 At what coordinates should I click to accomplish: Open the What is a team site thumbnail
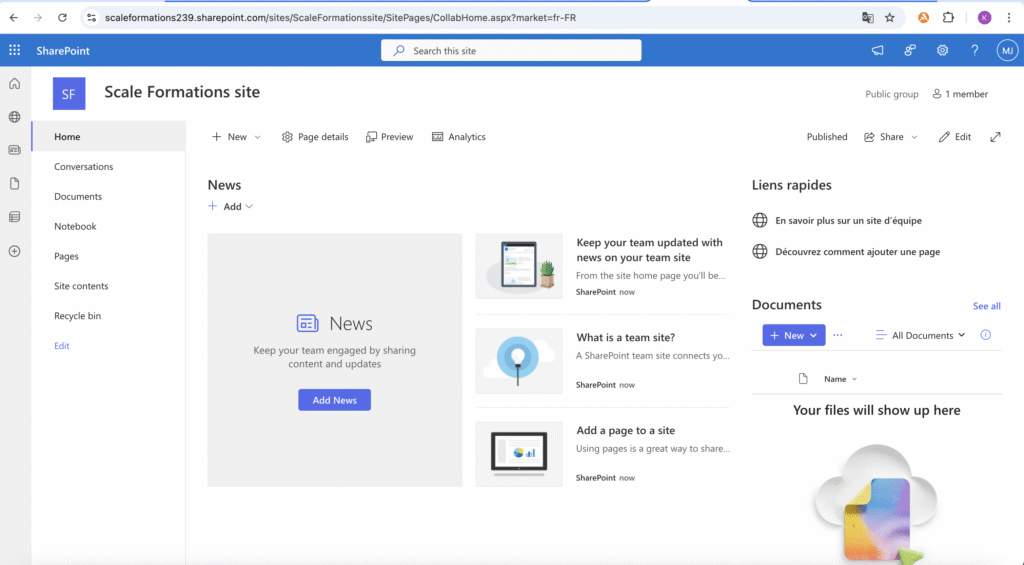coord(518,361)
